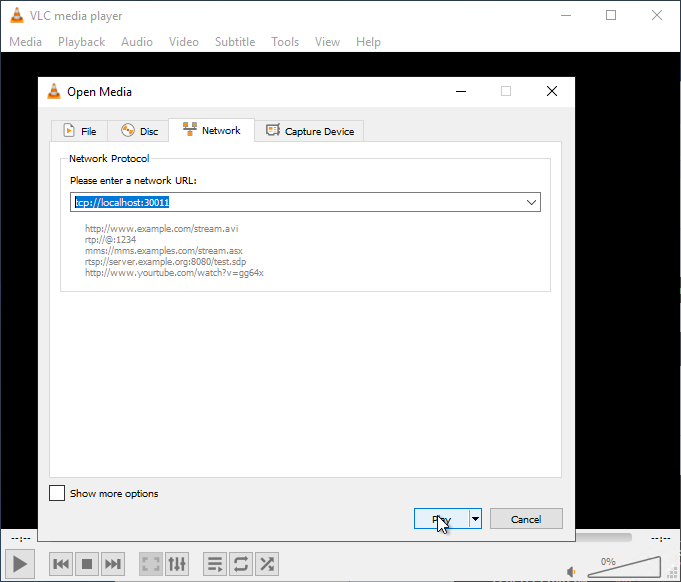The height and width of the screenshot is (582, 681).
Task: Open the Subtitle menu
Action: point(235,42)
